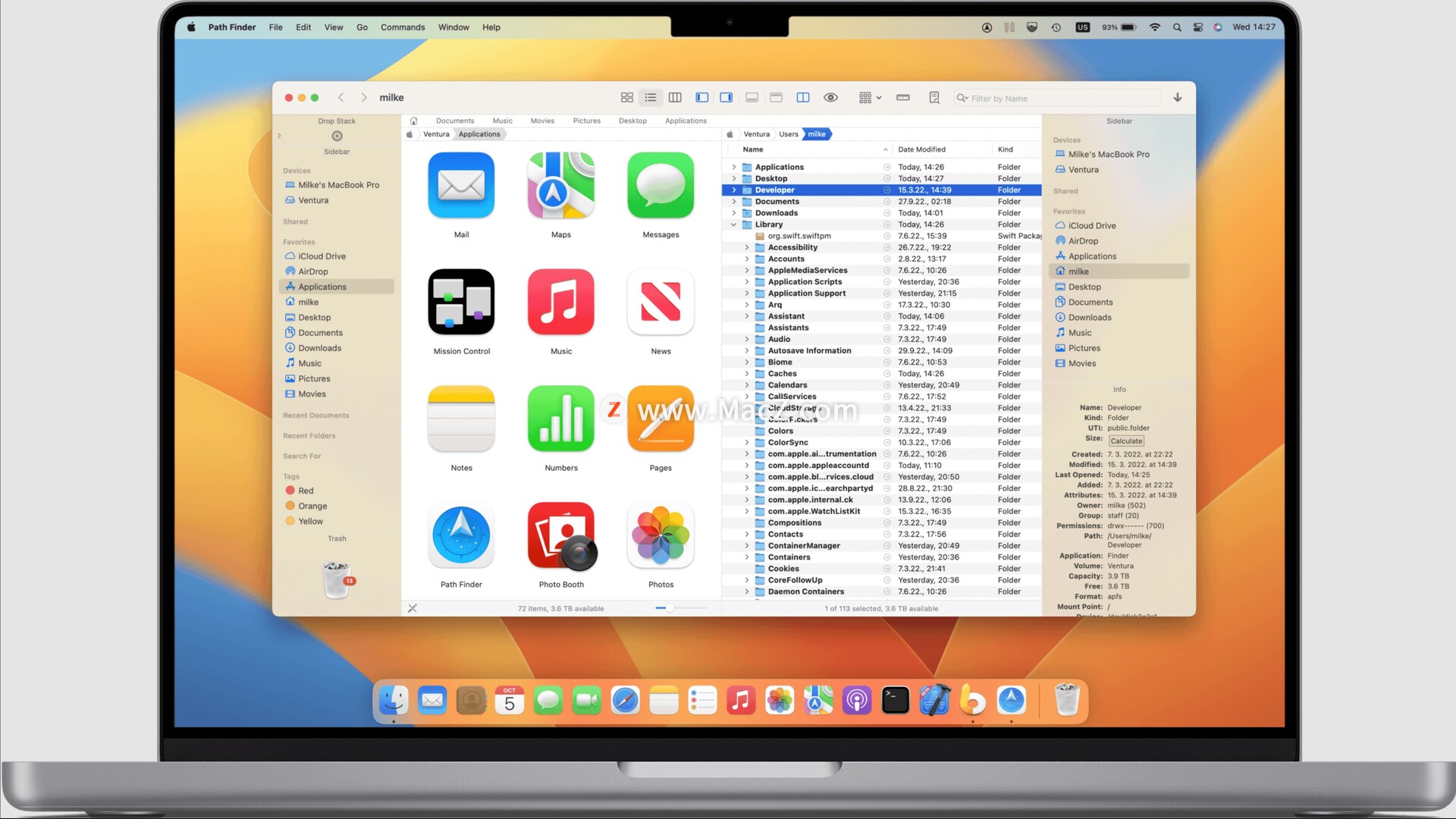Image resolution: width=1456 pixels, height=819 pixels.
Task: Select the Path Finder app icon
Action: [x=461, y=535]
